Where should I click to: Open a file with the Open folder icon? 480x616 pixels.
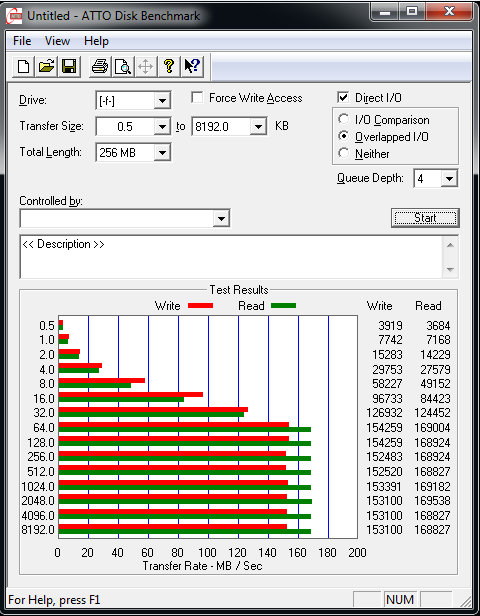coord(46,66)
